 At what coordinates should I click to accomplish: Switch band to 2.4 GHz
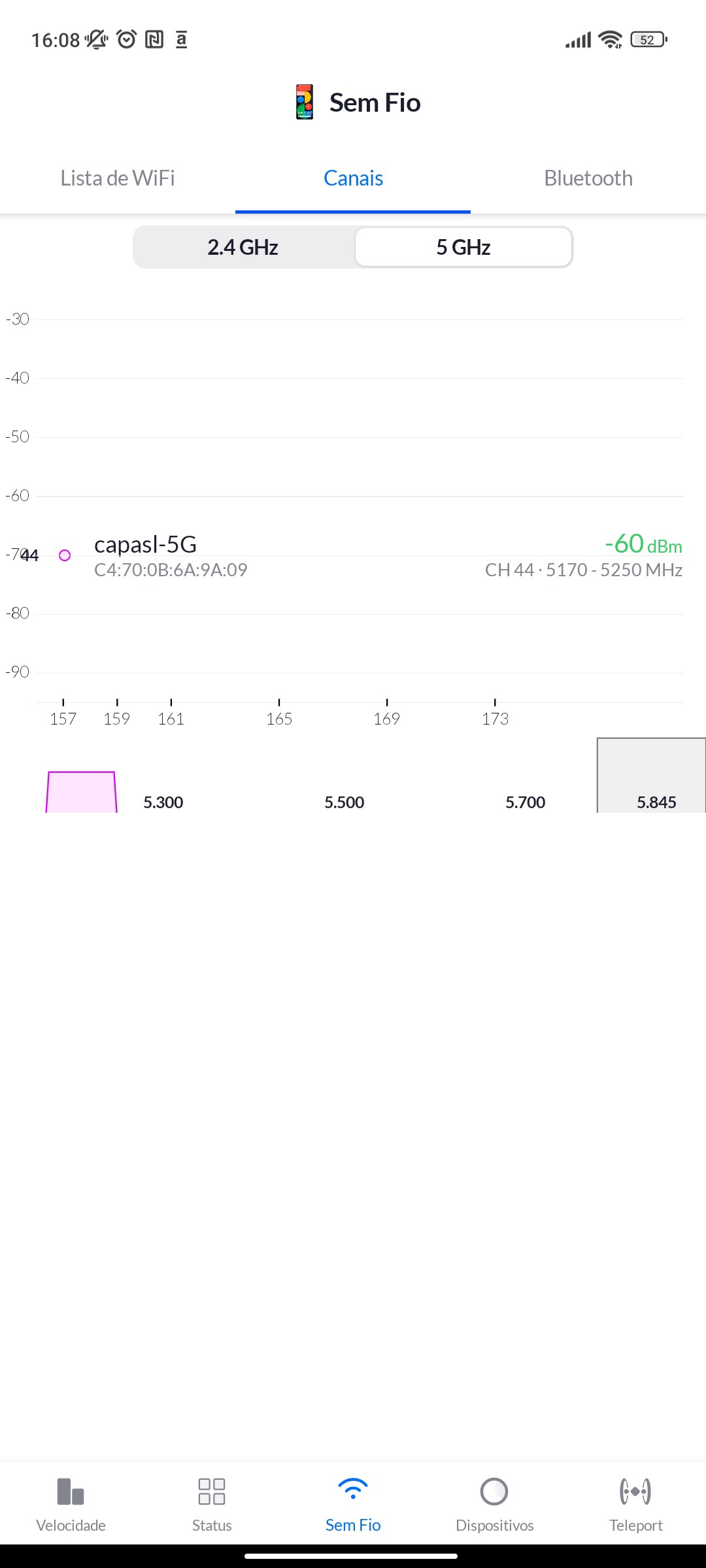click(243, 247)
